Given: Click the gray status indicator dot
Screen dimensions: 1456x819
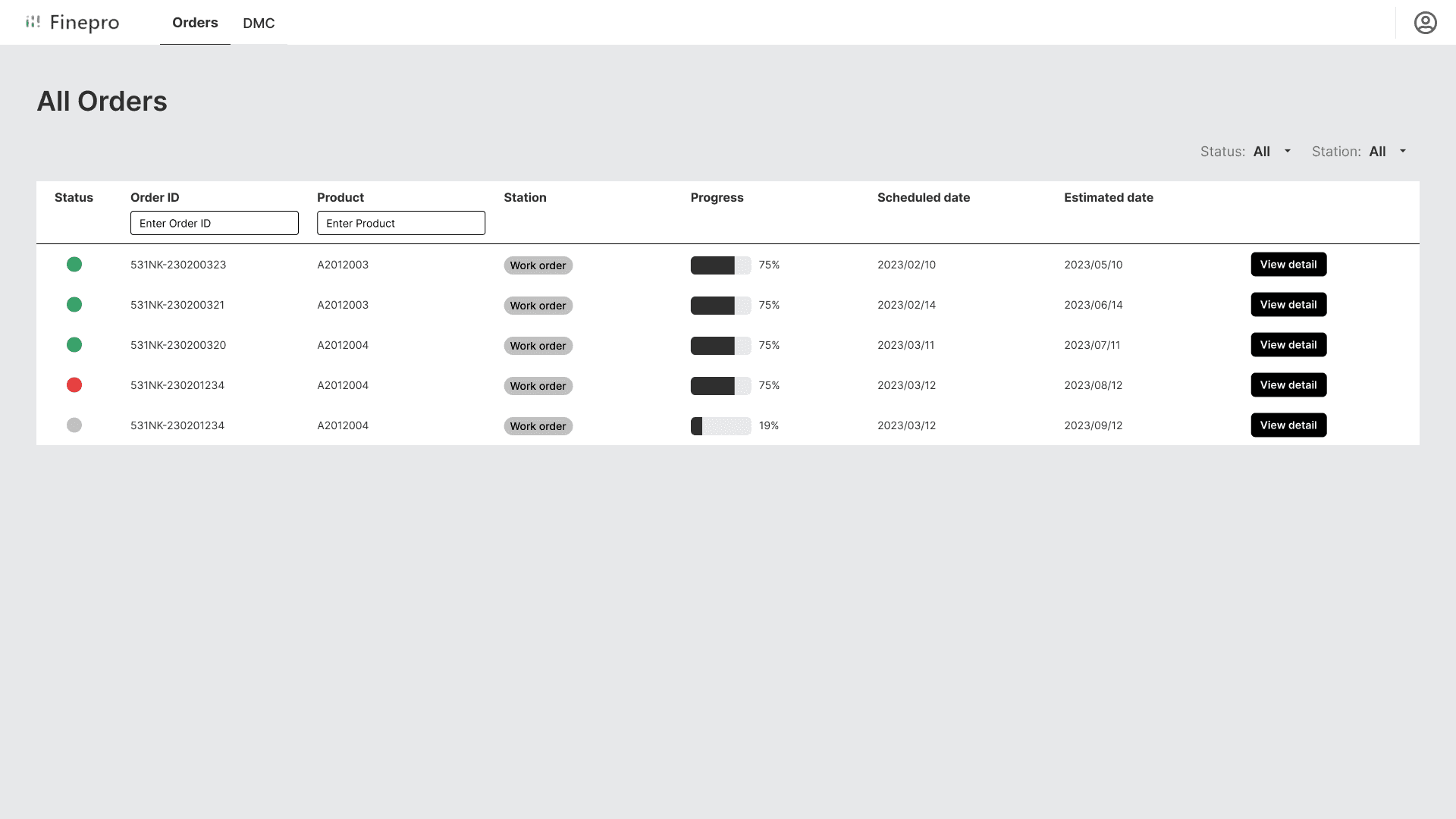Looking at the screenshot, I should coord(74,425).
